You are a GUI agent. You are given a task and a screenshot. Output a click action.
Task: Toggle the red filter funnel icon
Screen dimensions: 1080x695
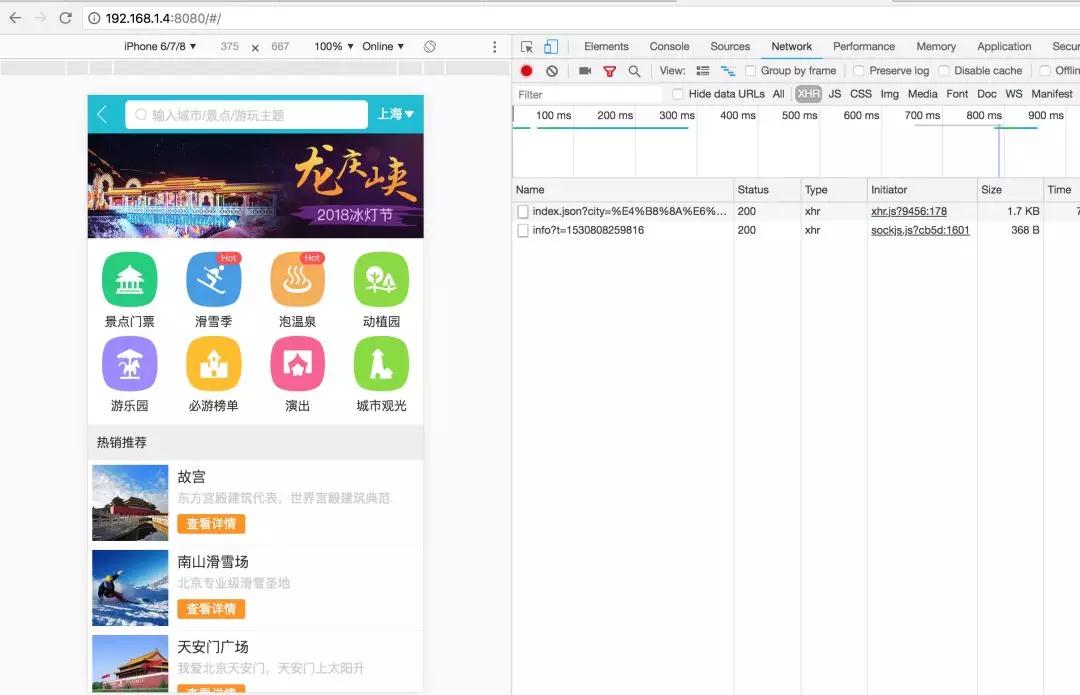(610, 71)
